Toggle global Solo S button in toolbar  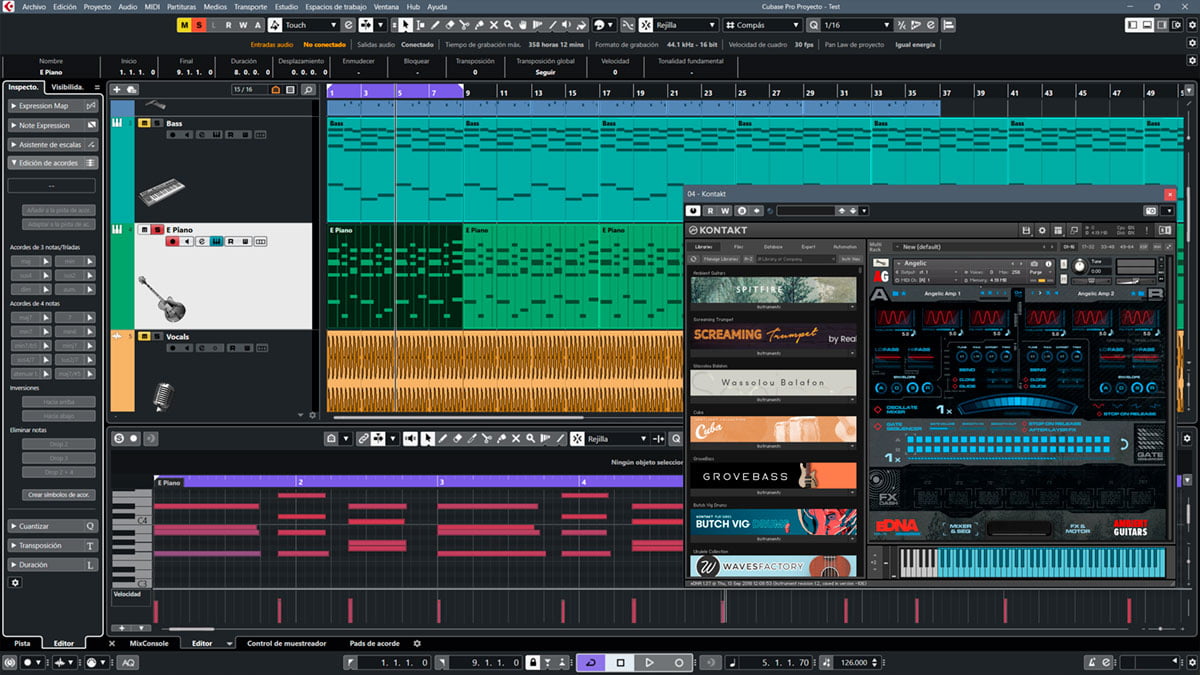[198, 24]
